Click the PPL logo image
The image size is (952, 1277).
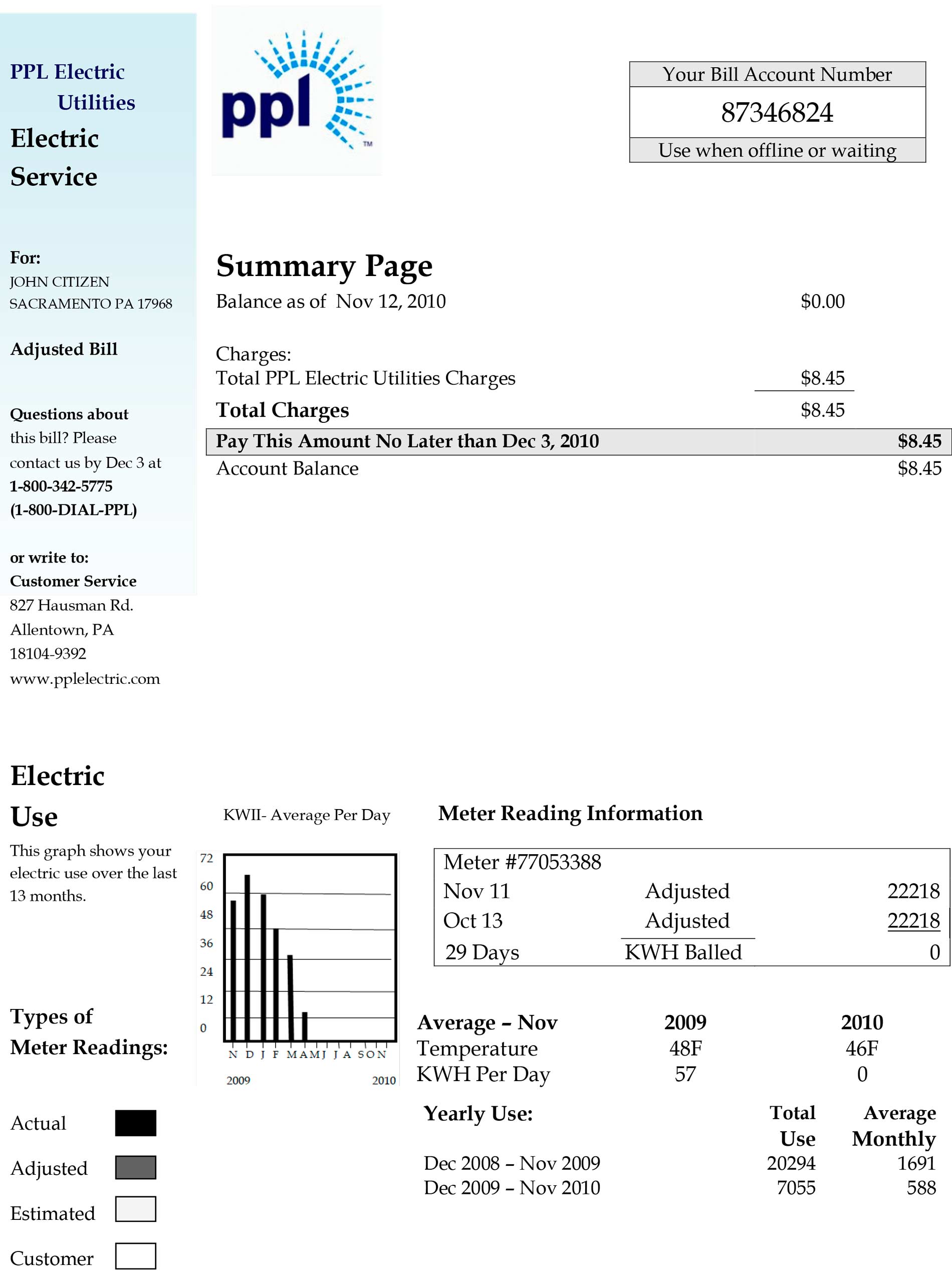296,91
